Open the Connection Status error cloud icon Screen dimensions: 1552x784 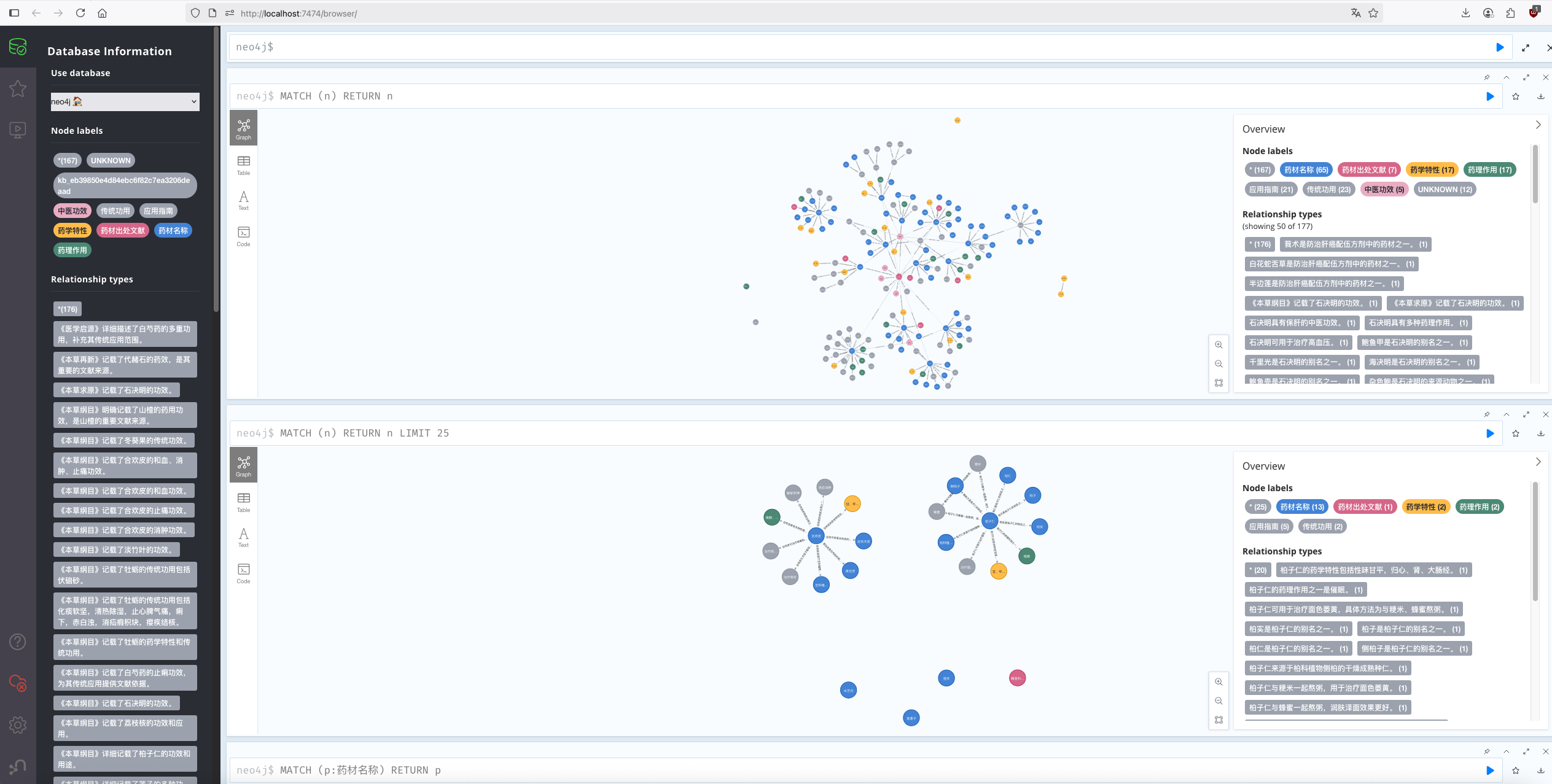(x=18, y=683)
